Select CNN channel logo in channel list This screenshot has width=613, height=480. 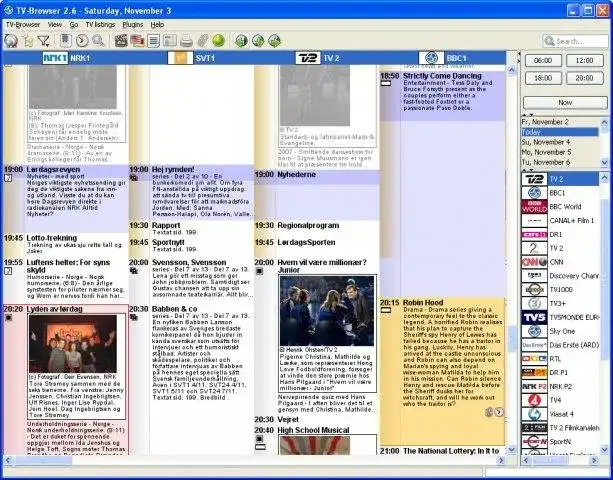[534, 262]
